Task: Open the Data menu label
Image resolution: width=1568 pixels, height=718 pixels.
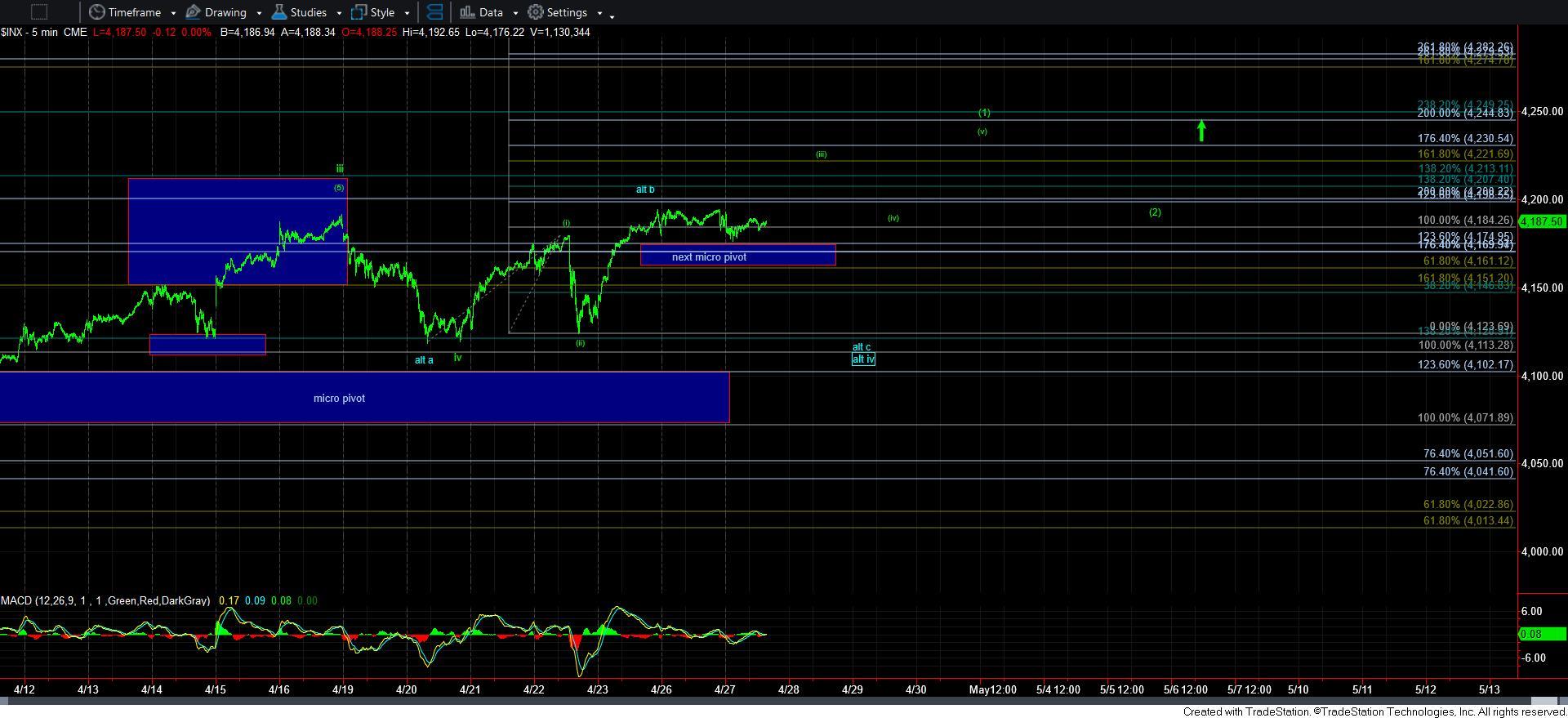Action: pos(491,12)
